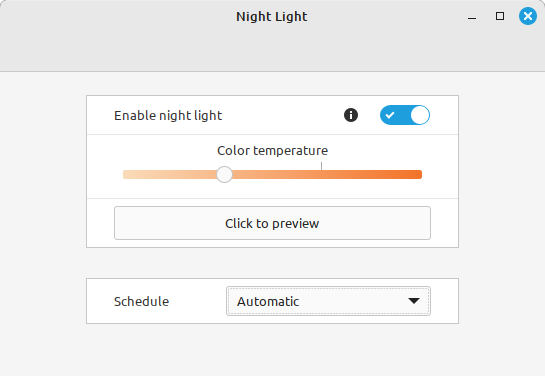This screenshot has height=376, width=545.
Task: Expand schedule options via the black arrow
Action: coord(414,301)
